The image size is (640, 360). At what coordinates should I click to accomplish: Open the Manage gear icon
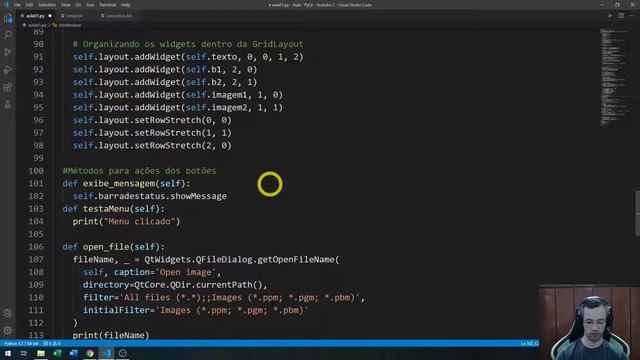[x=8, y=330]
